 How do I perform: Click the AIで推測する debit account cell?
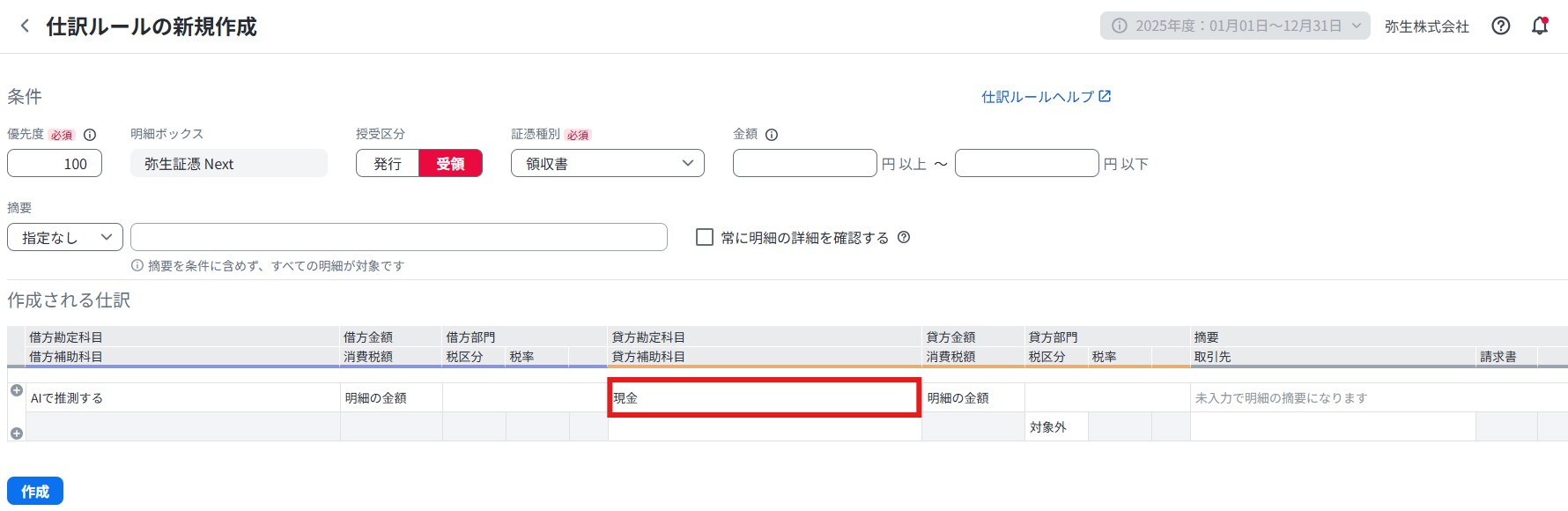click(183, 398)
